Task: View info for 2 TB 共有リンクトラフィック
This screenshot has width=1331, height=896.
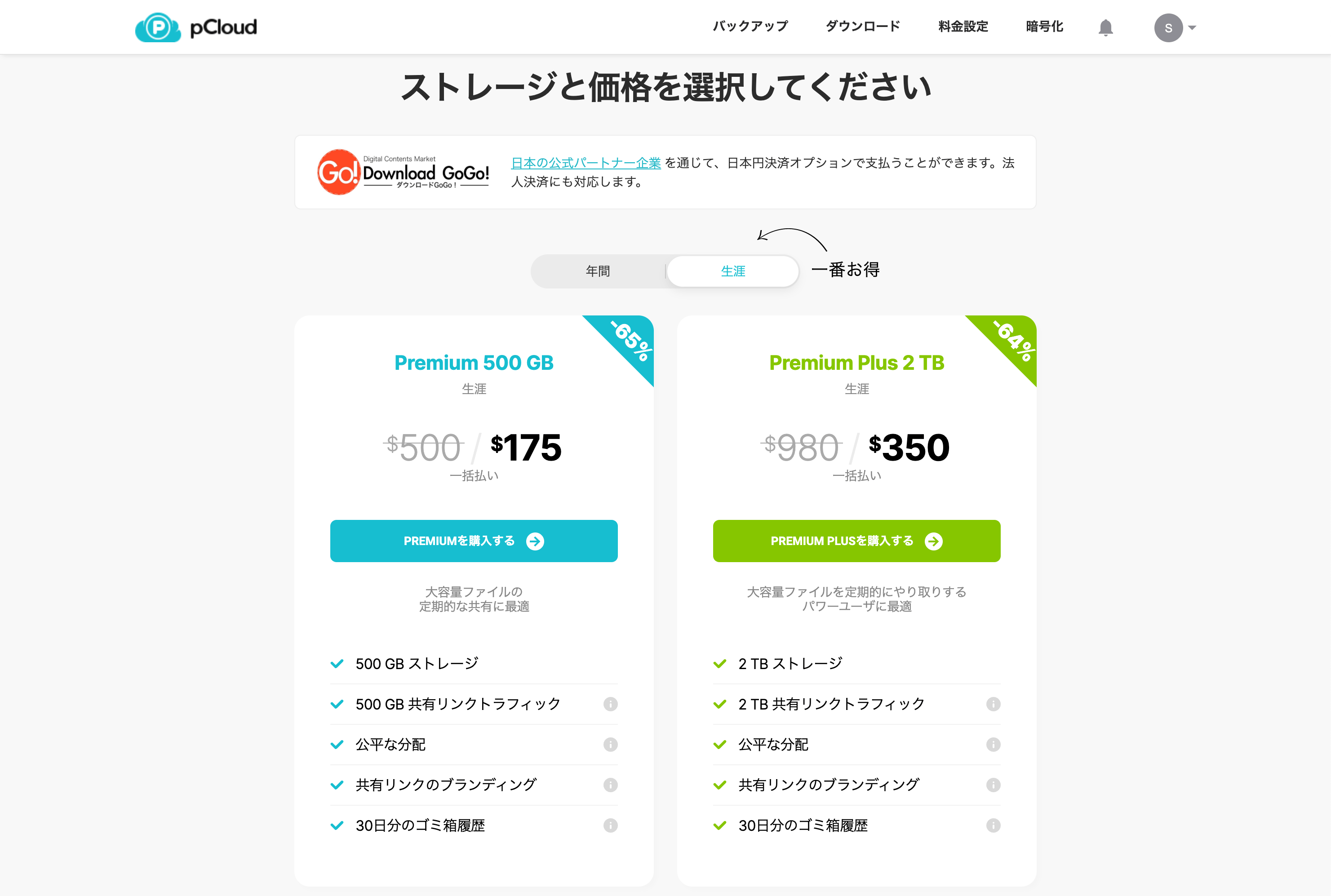Action: pos(993,704)
